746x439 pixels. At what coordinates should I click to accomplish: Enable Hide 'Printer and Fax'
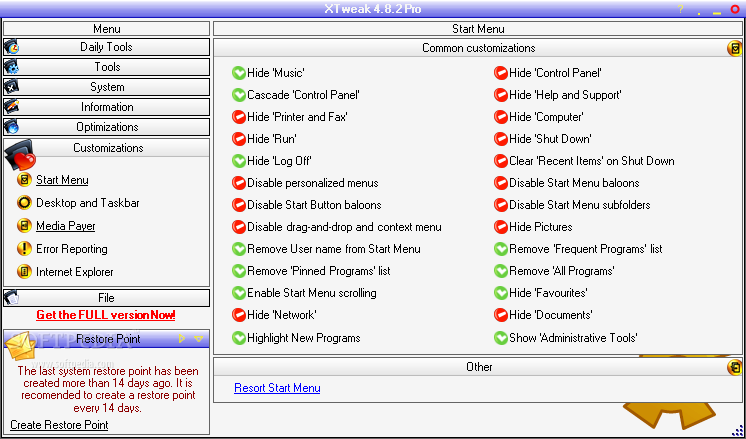click(x=238, y=117)
